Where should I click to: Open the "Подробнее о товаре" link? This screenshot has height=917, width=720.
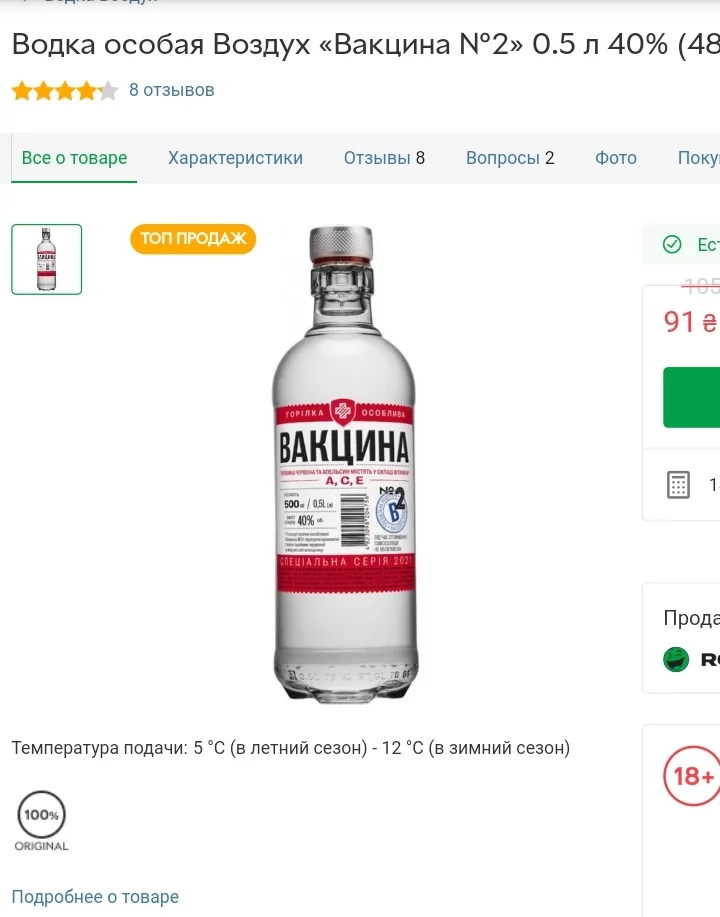(95, 897)
